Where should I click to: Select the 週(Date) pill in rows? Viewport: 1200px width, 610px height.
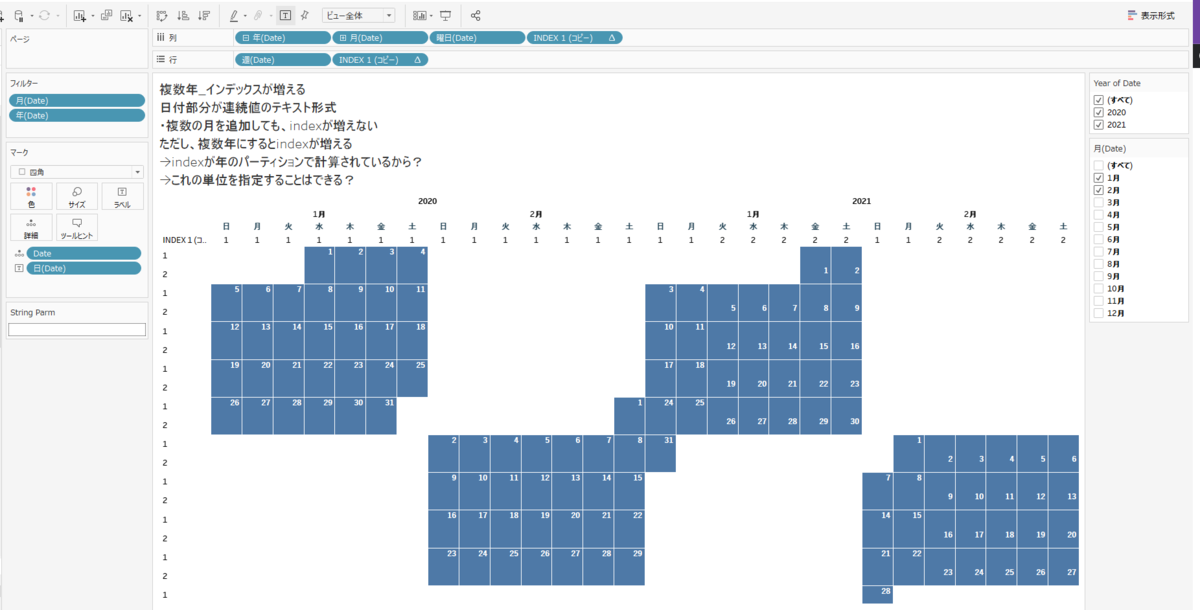(x=283, y=60)
